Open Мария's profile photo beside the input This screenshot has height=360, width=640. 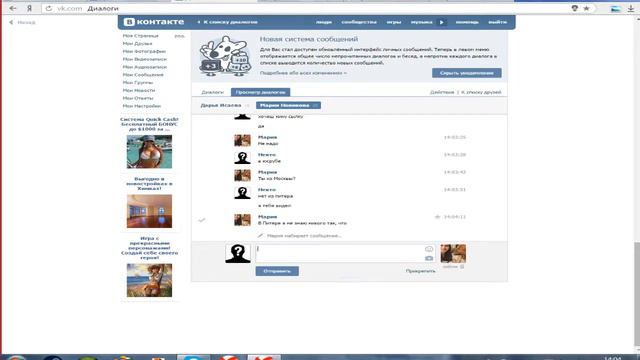(453, 253)
